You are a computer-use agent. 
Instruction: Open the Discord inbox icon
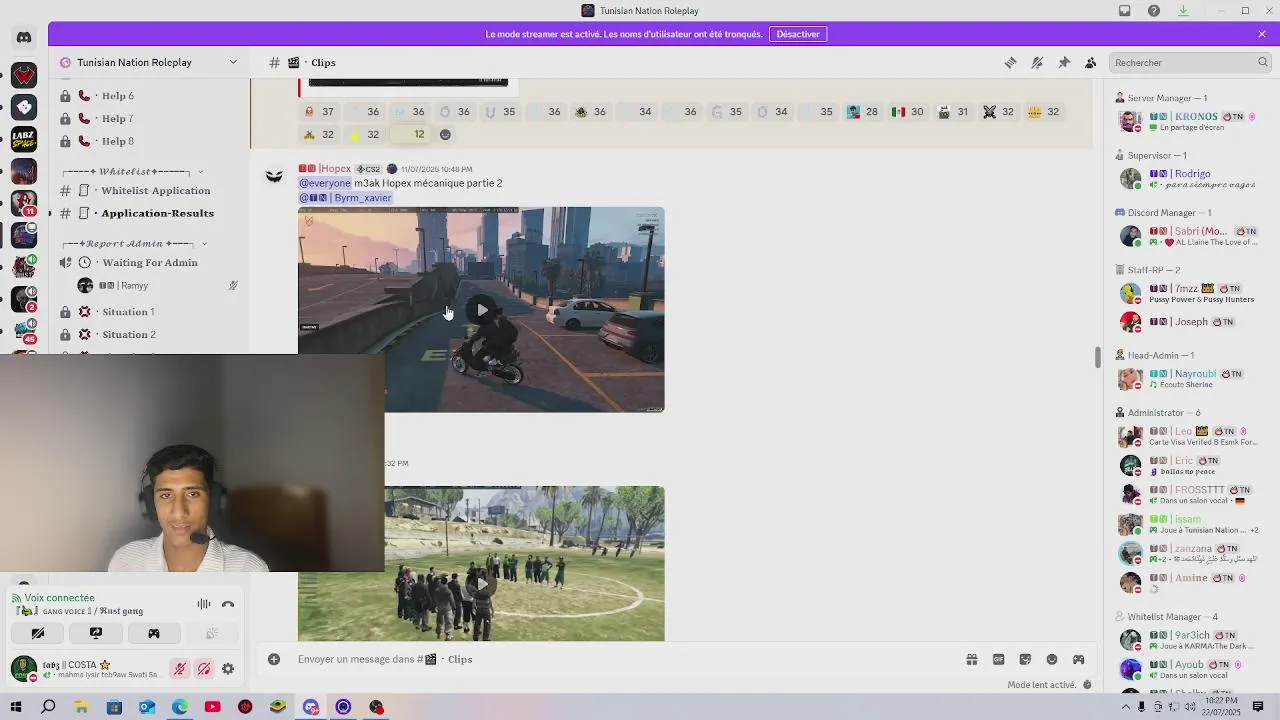pos(1125,11)
